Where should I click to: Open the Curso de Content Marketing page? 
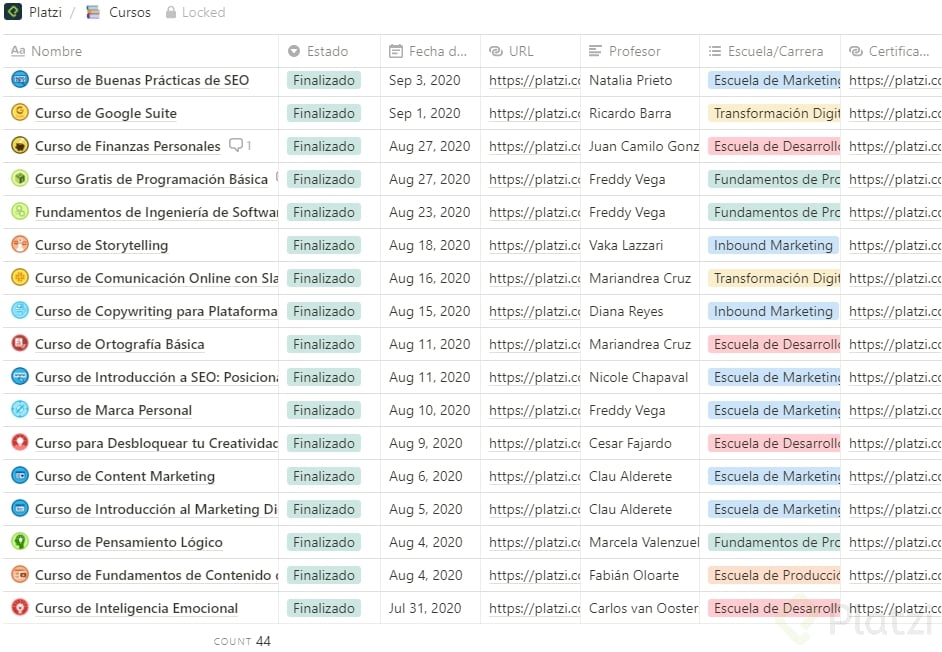point(125,476)
